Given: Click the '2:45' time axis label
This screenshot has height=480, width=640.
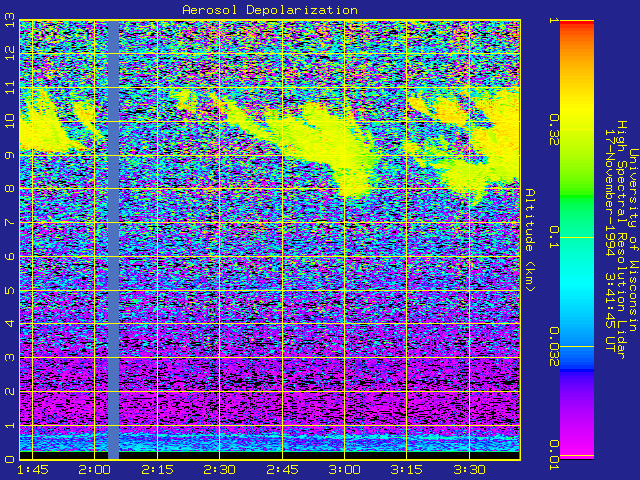Looking at the screenshot, I should (x=282, y=469).
